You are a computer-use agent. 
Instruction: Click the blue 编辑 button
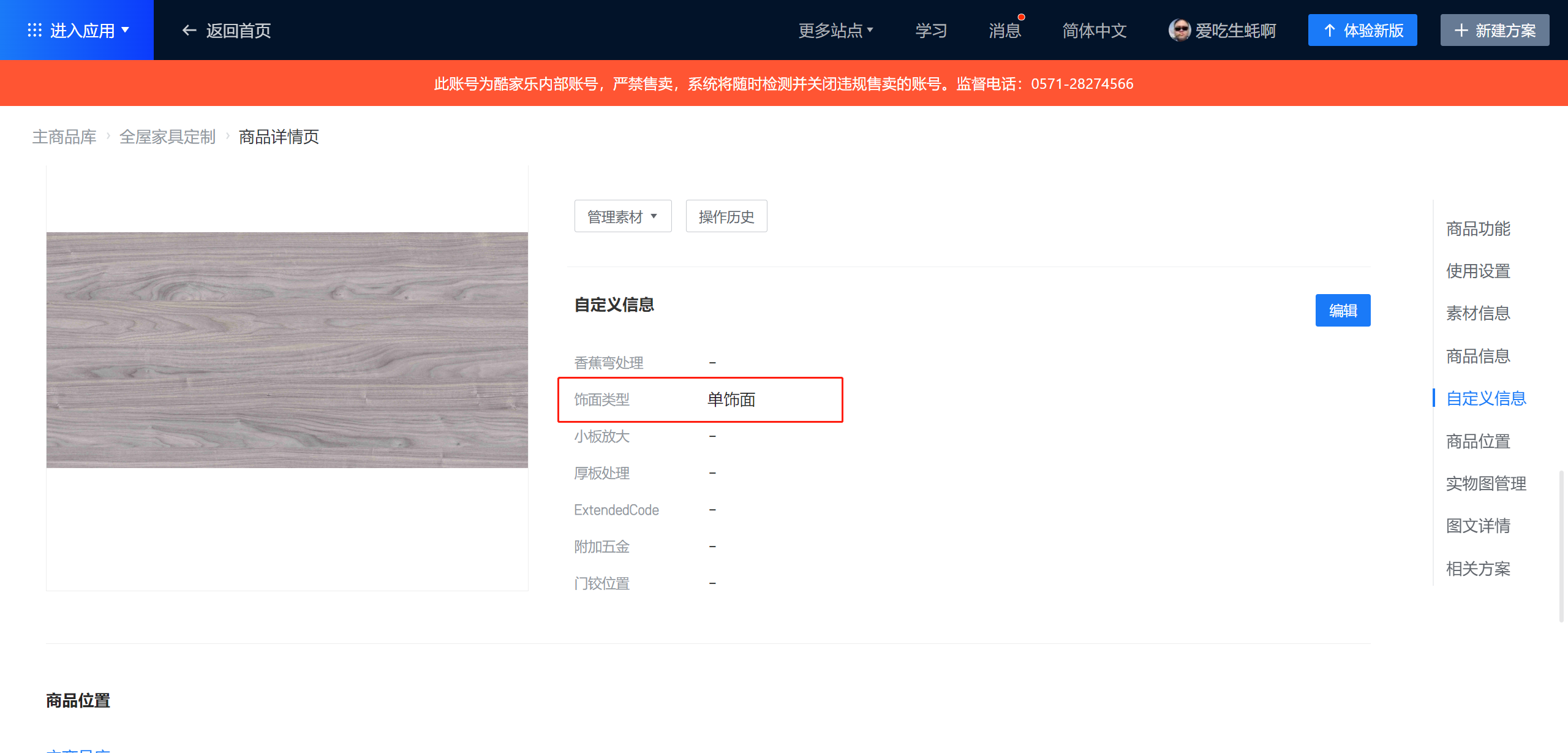click(x=1343, y=311)
